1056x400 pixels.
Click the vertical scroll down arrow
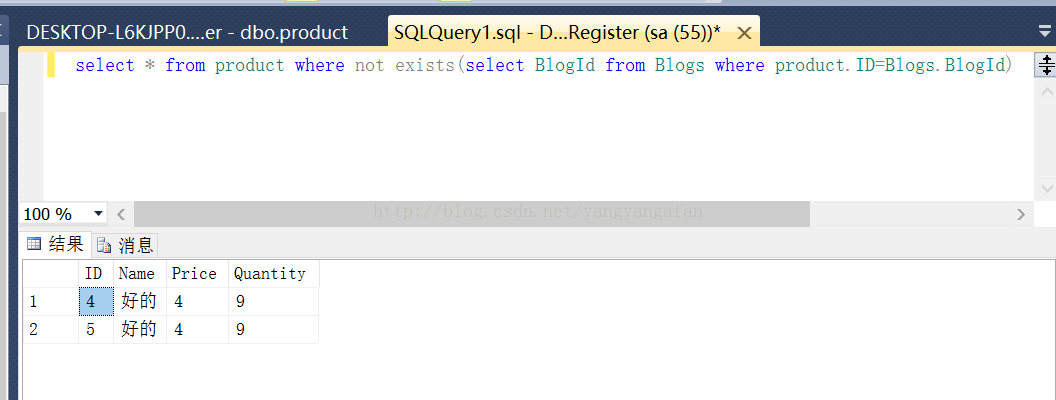coord(1046,188)
